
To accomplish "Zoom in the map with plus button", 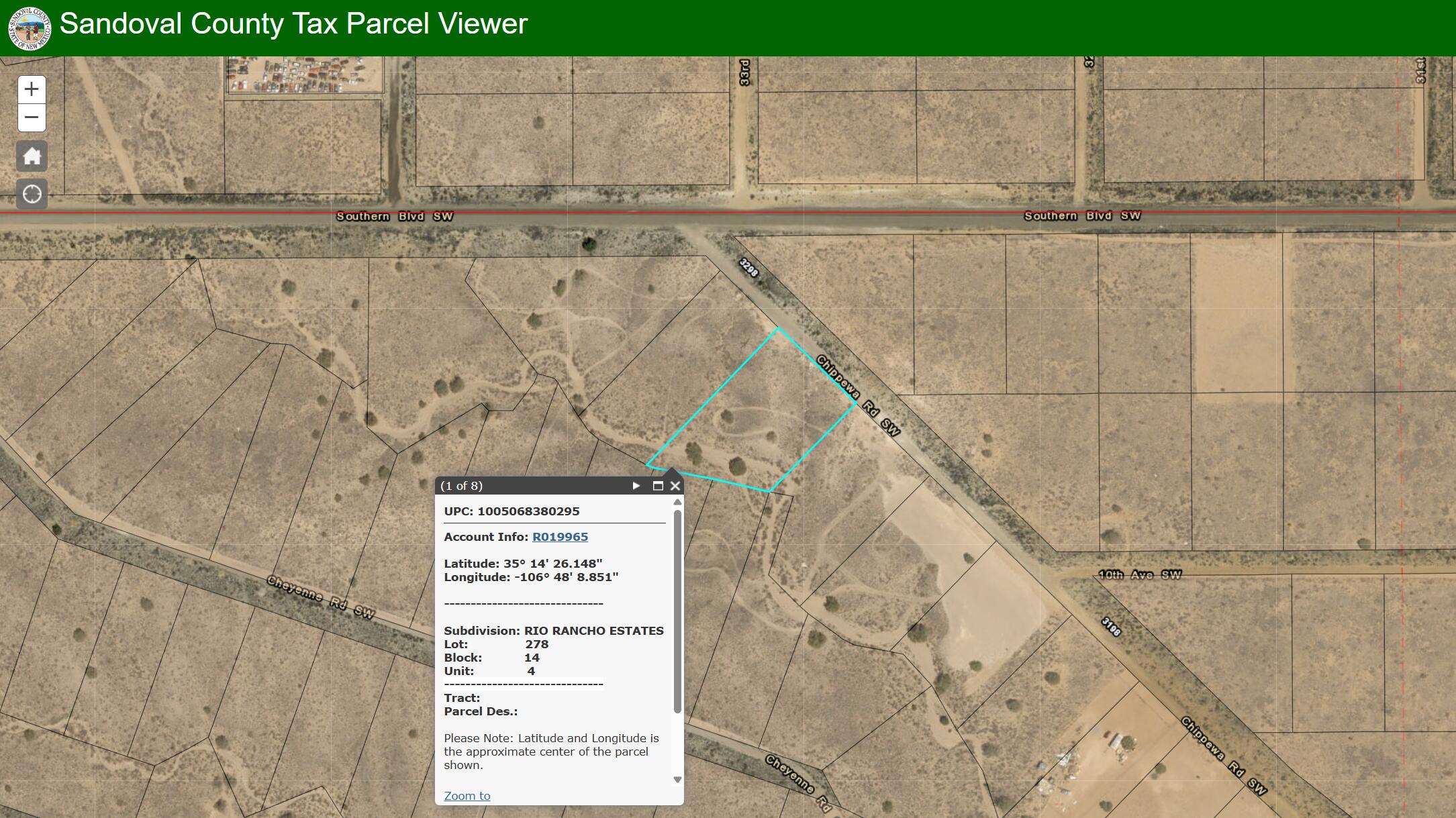I will (32, 89).
